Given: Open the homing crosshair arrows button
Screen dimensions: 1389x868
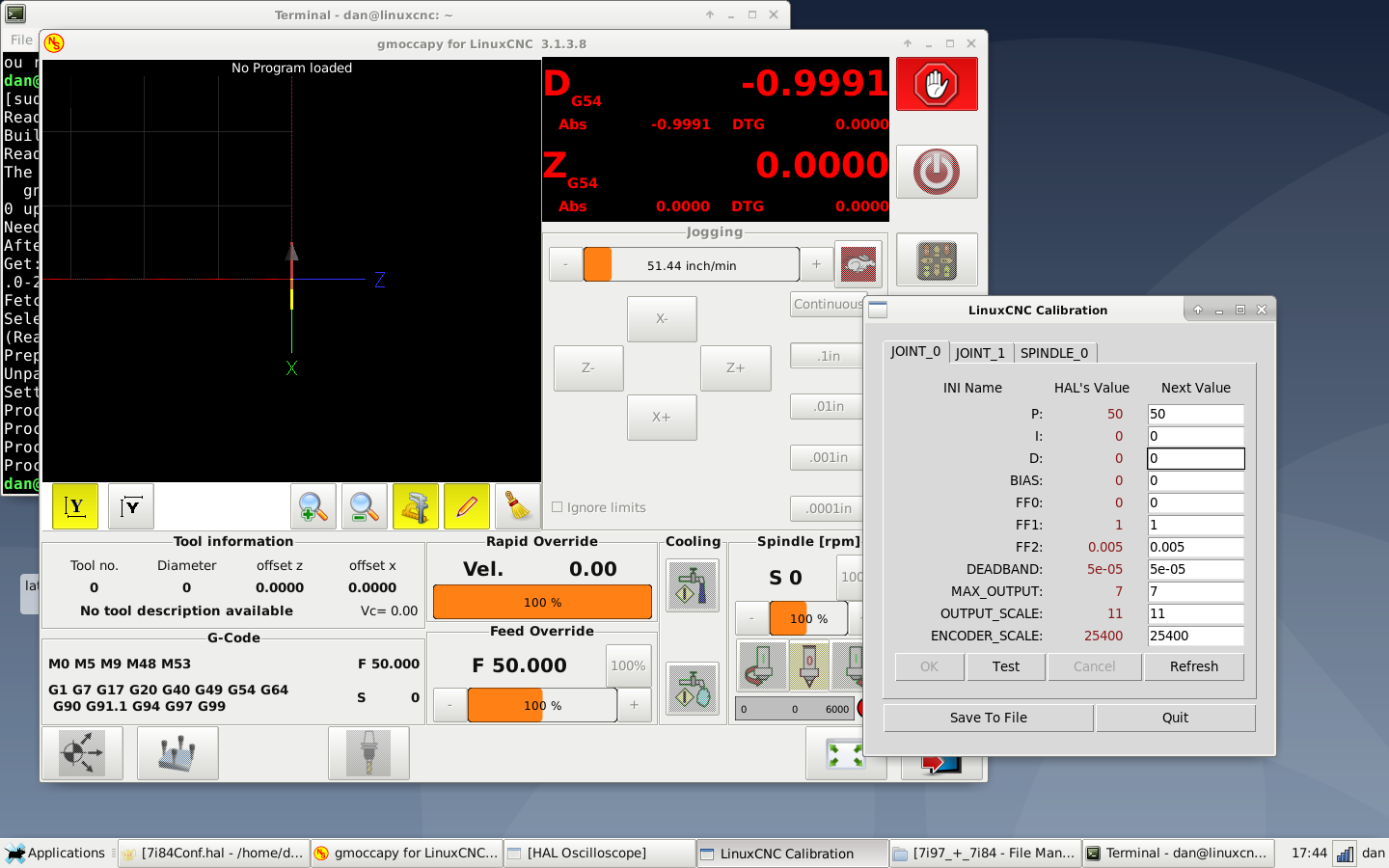Looking at the screenshot, I should point(82,752).
